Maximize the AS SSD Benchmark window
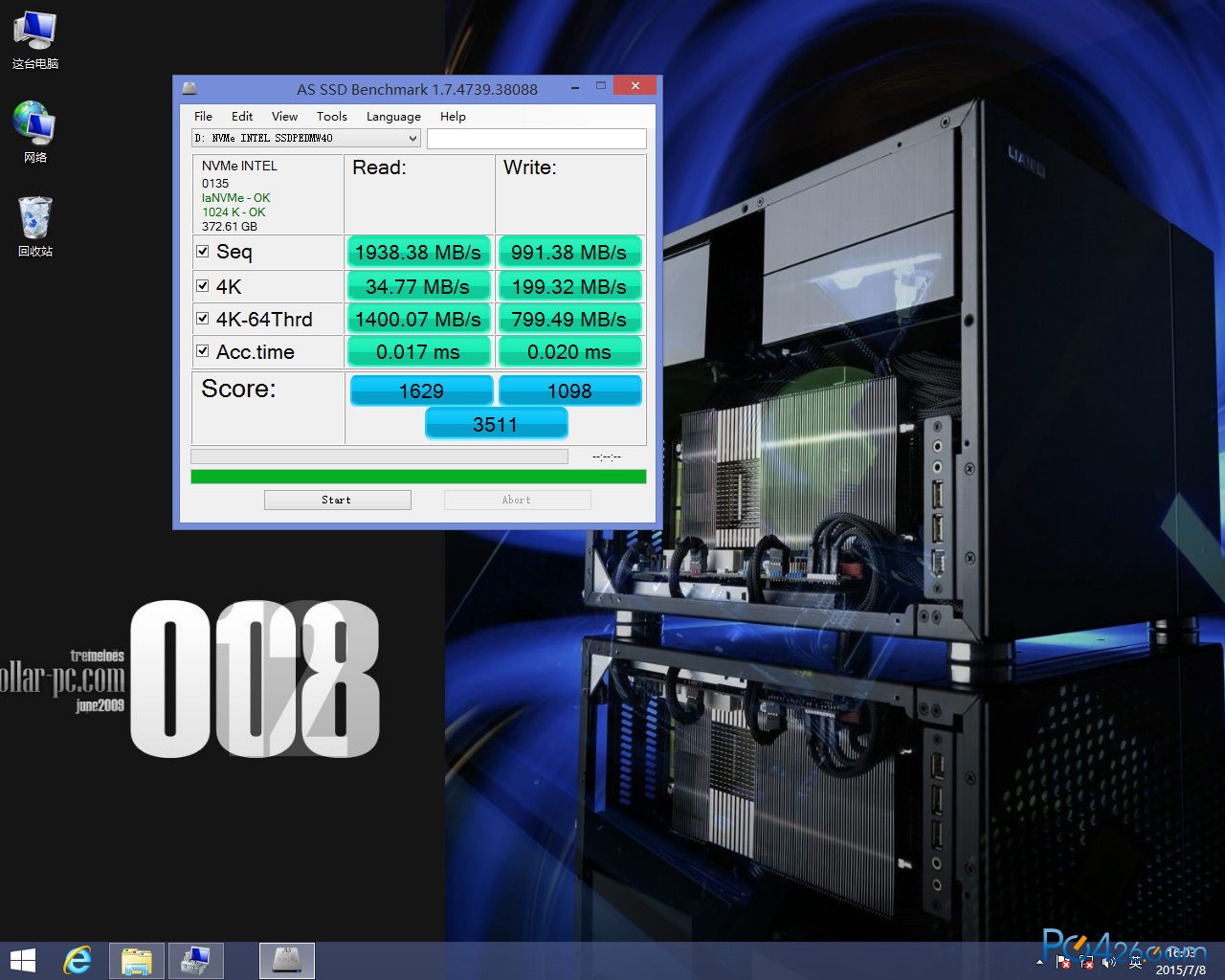This screenshot has height=980, width=1225. (601, 87)
